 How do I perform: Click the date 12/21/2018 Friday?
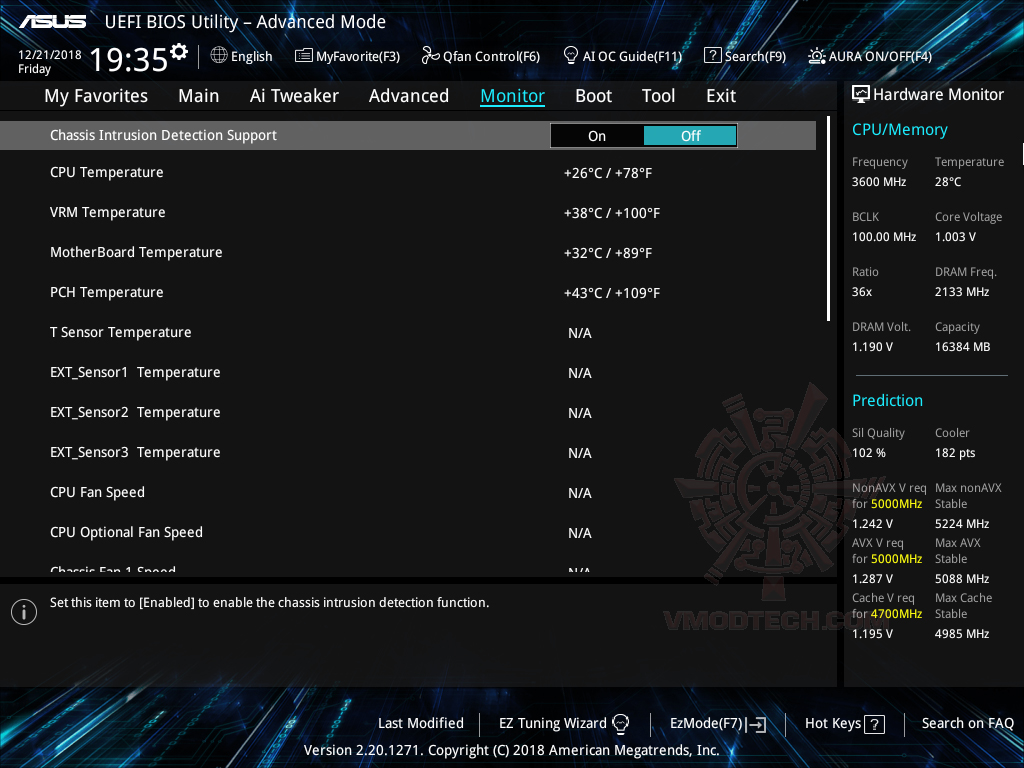tap(49, 61)
